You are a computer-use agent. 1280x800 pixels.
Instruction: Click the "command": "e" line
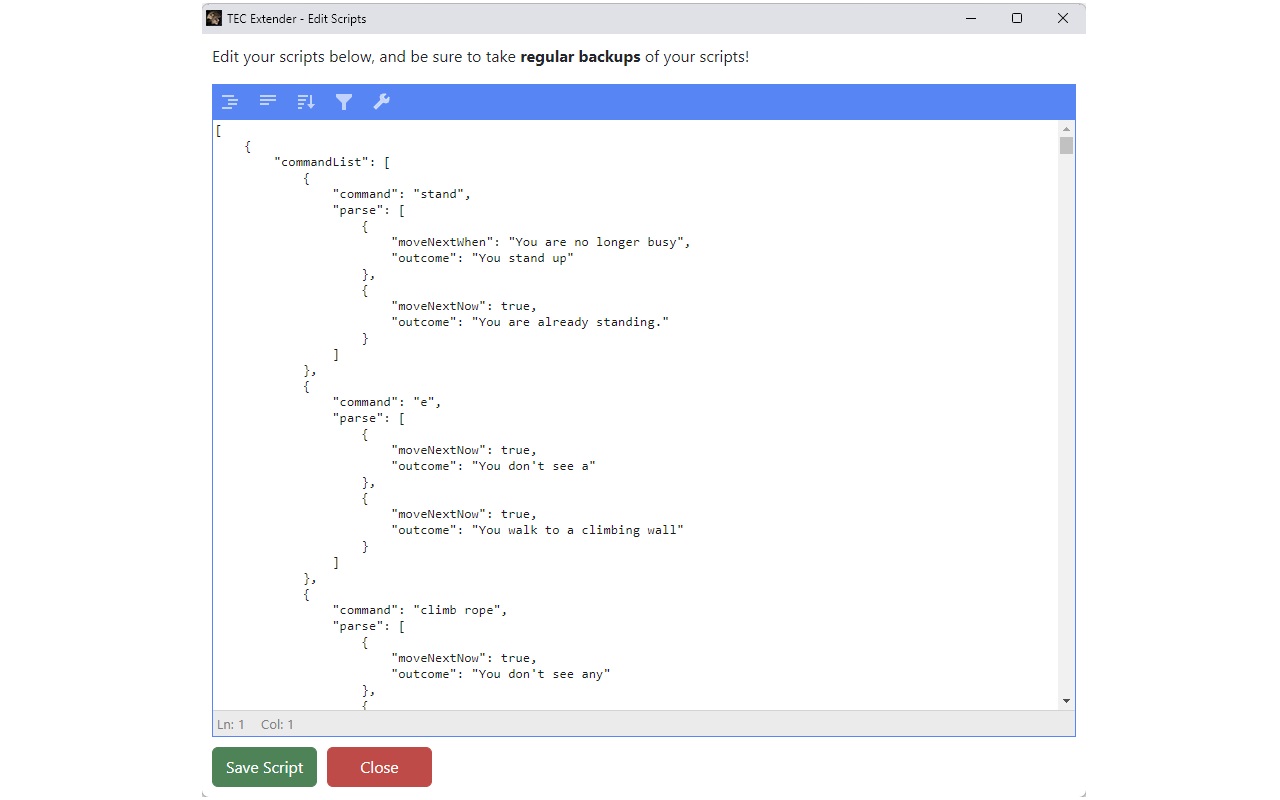point(387,402)
